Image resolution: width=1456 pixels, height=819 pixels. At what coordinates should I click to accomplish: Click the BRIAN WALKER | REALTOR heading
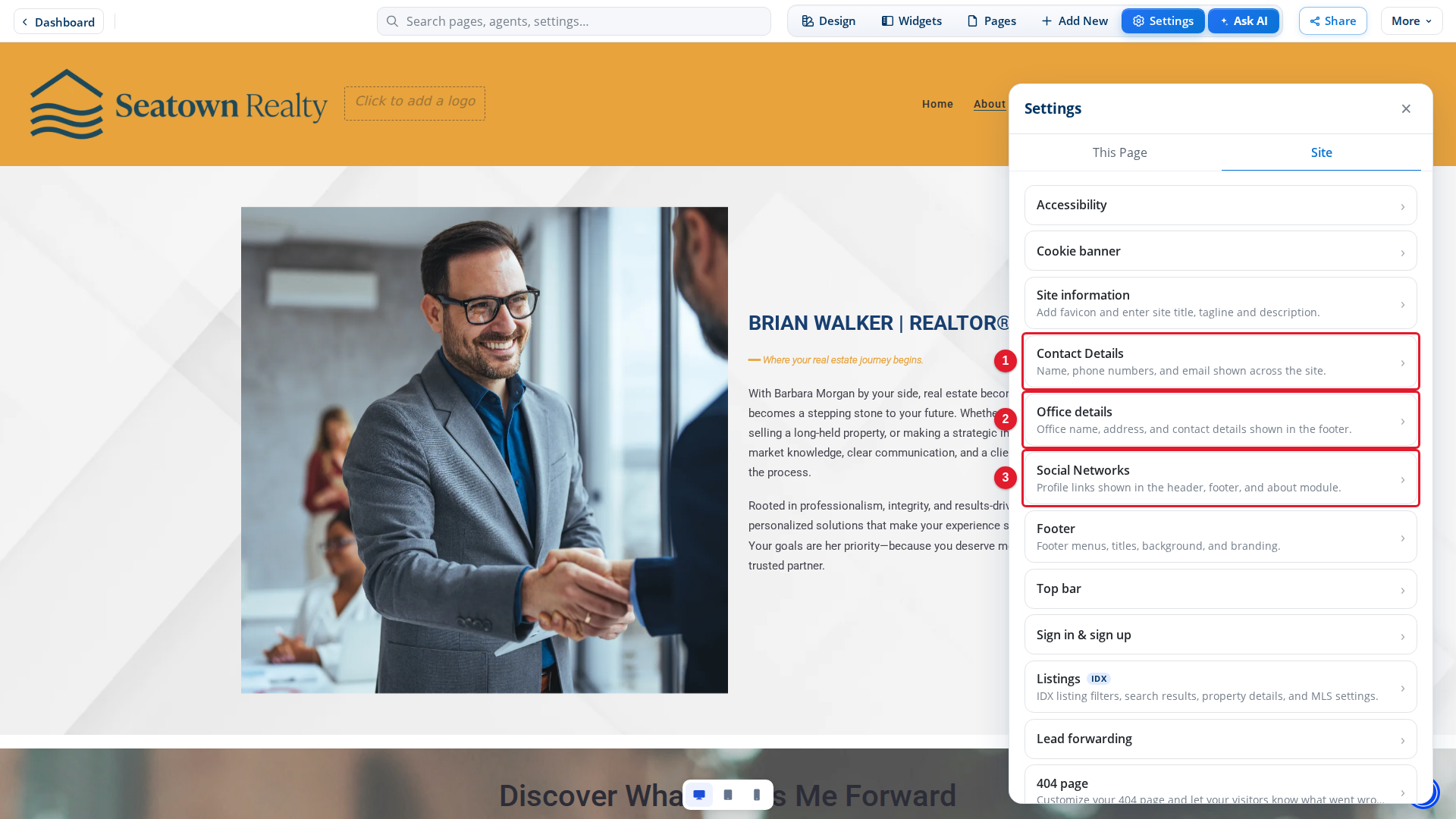point(879,323)
